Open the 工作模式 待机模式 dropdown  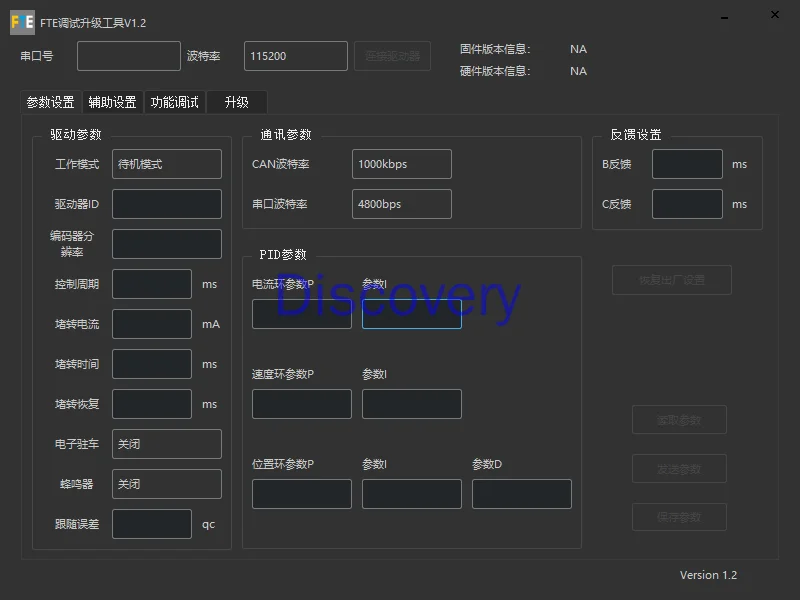167,164
